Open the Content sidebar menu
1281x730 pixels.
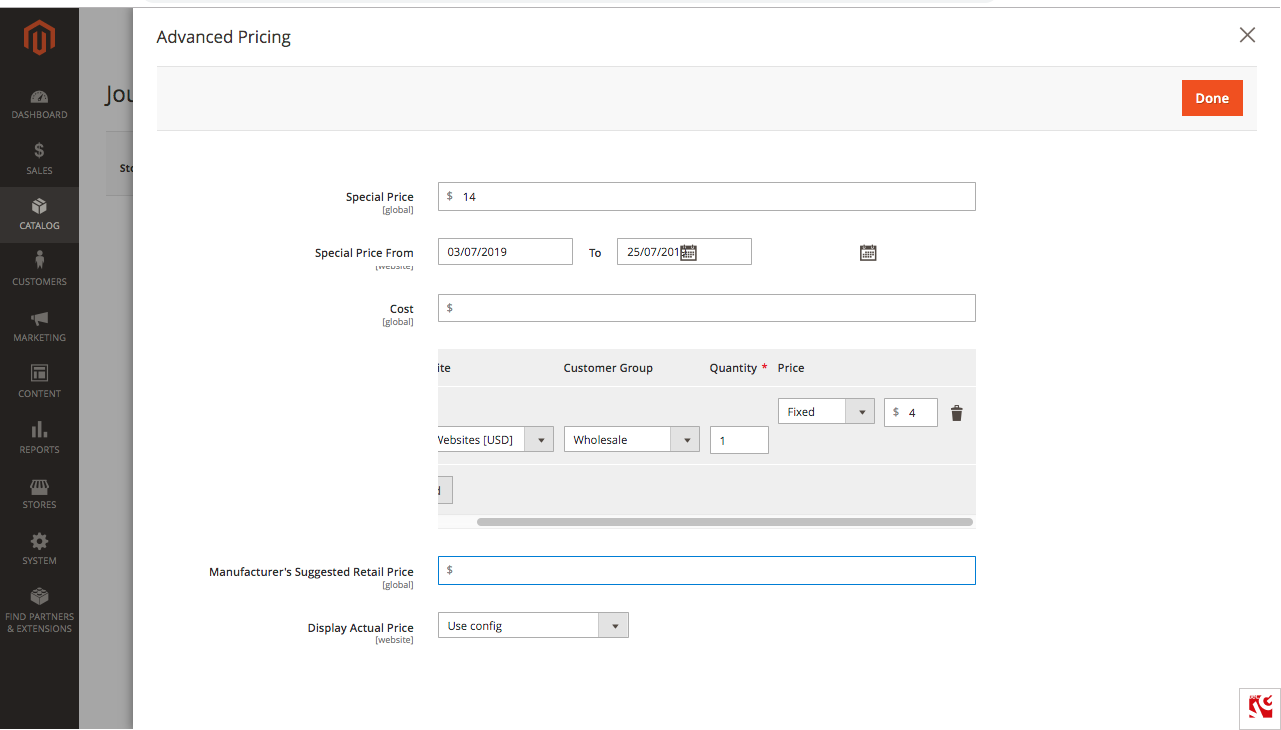point(39,382)
